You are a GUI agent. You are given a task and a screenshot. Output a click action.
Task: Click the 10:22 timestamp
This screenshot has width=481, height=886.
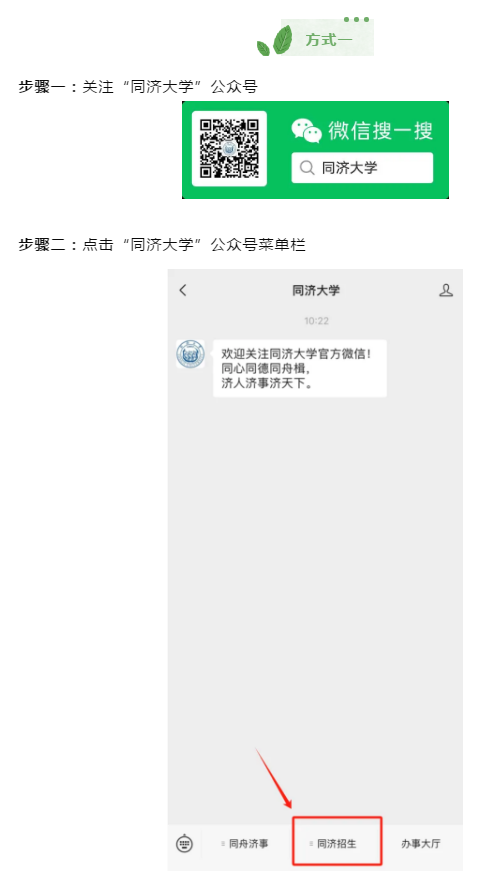(x=316, y=321)
